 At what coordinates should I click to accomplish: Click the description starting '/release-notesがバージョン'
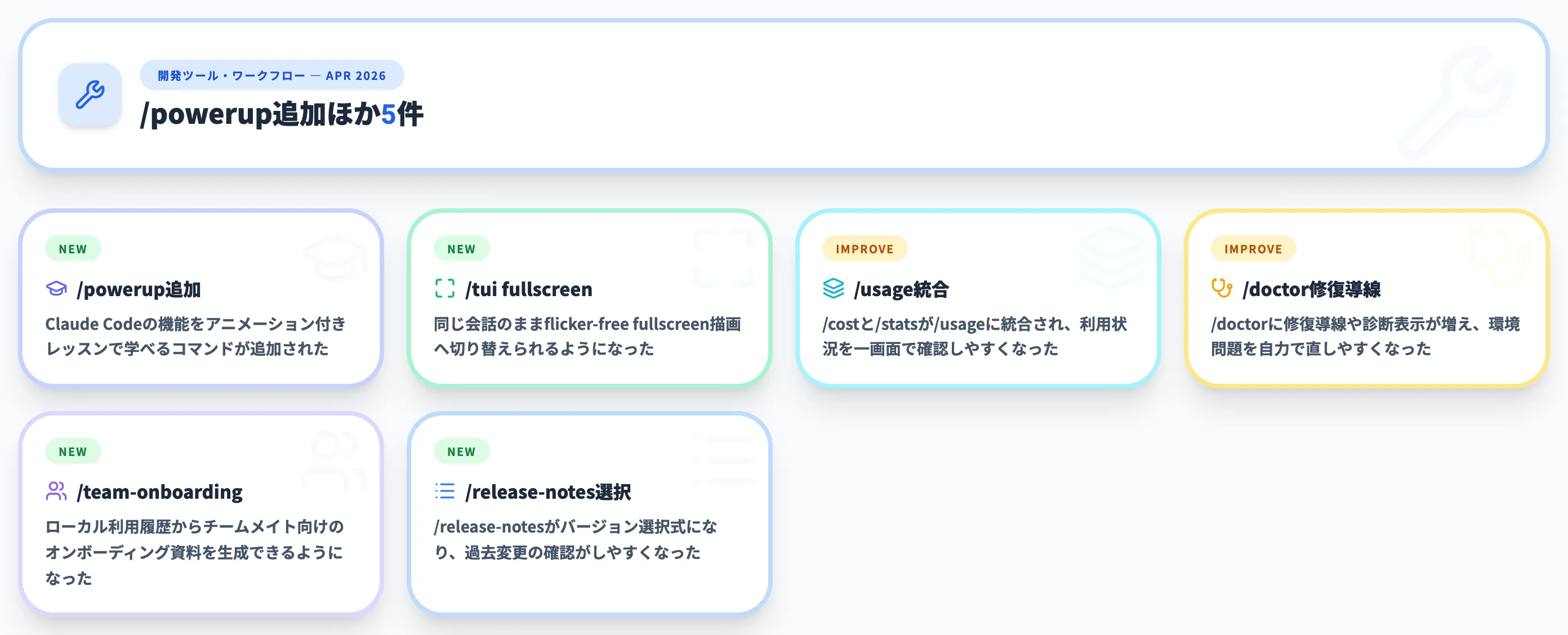click(x=575, y=539)
